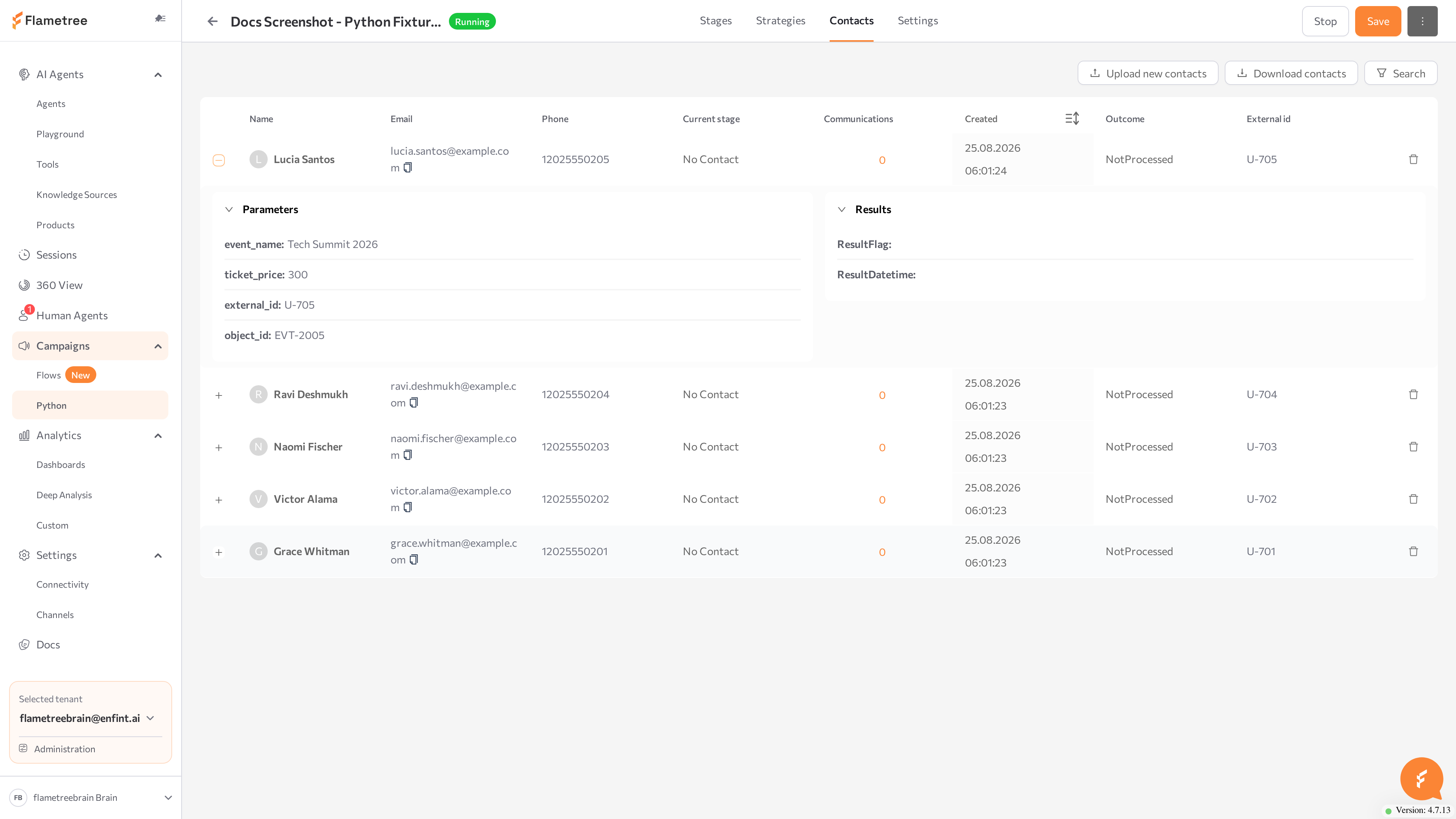The width and height of the screenshot is (1456, 819).
Task: Copy Ravi Deshmukh email address
Action: (x=414, y=403)
